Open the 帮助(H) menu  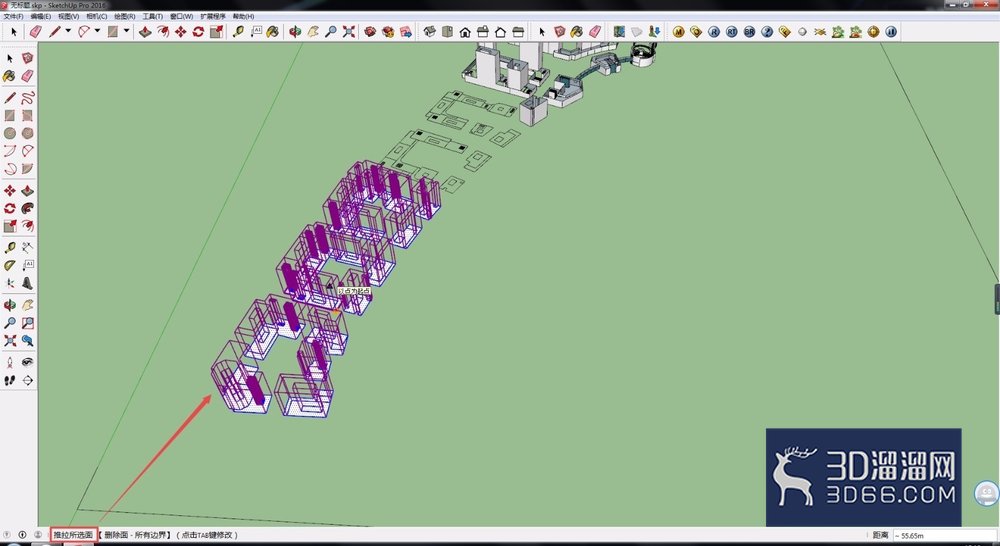[243, 16]
